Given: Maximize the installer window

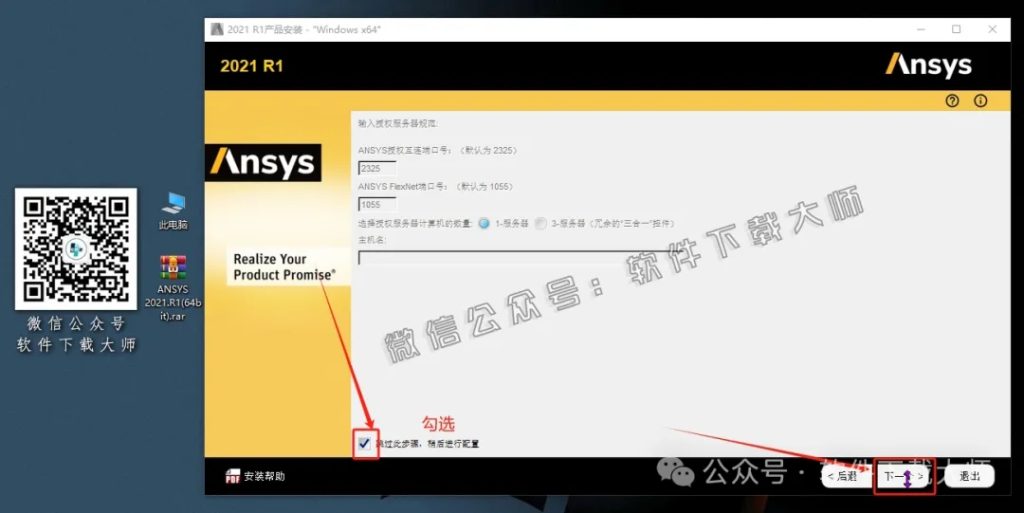Looking at the screenshot, I should (x=956, y=29).
